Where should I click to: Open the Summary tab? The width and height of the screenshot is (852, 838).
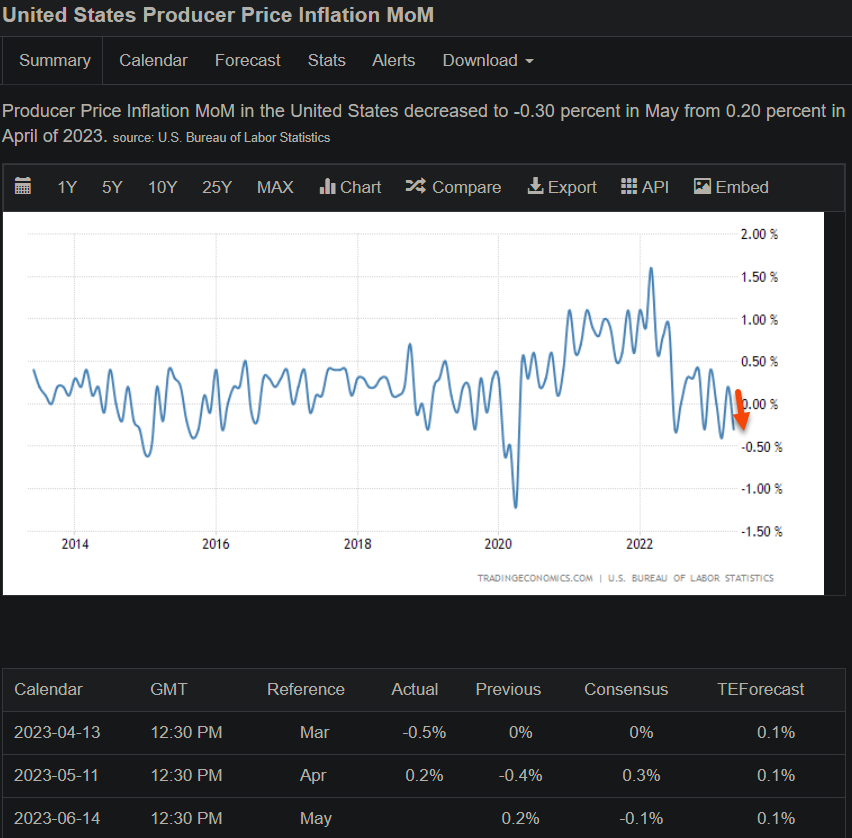55,60
